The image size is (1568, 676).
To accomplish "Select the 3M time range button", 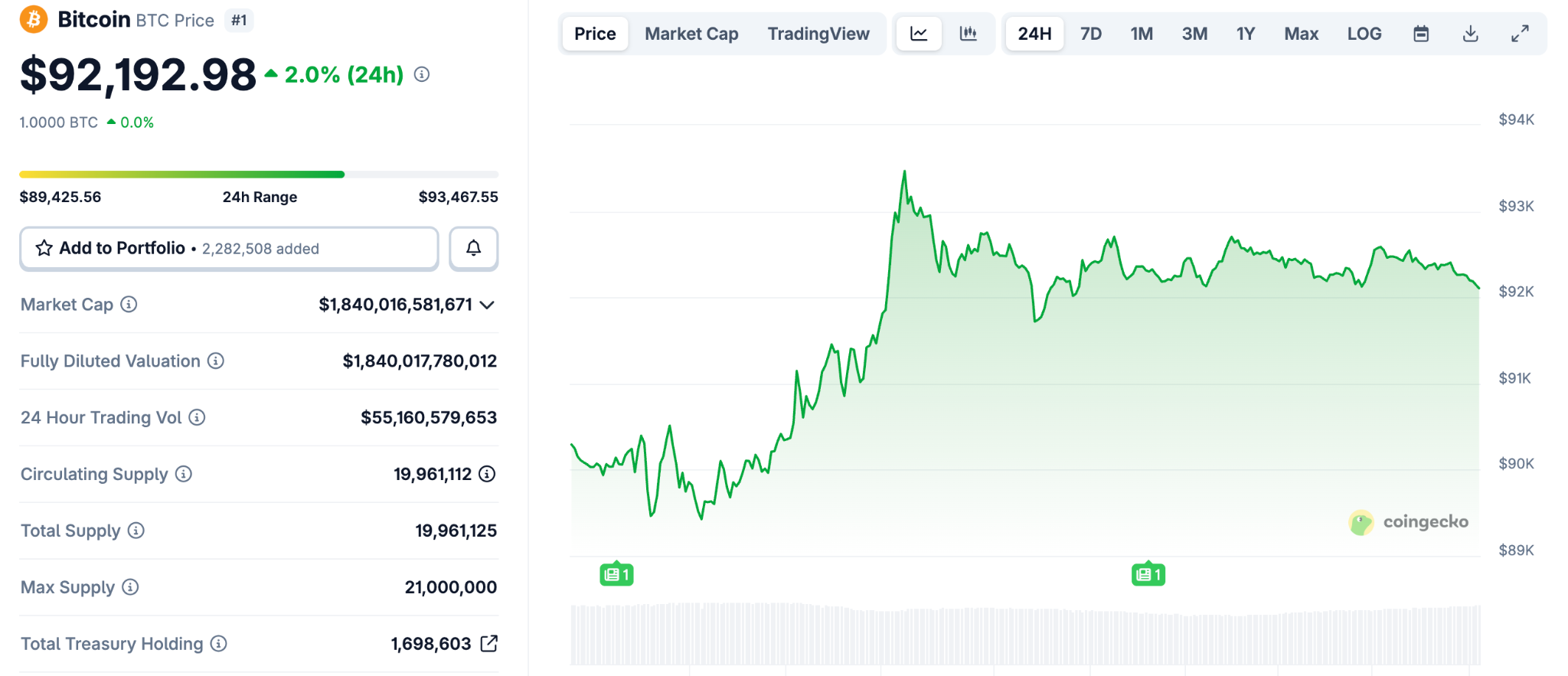I will [x=1194, y=34].
